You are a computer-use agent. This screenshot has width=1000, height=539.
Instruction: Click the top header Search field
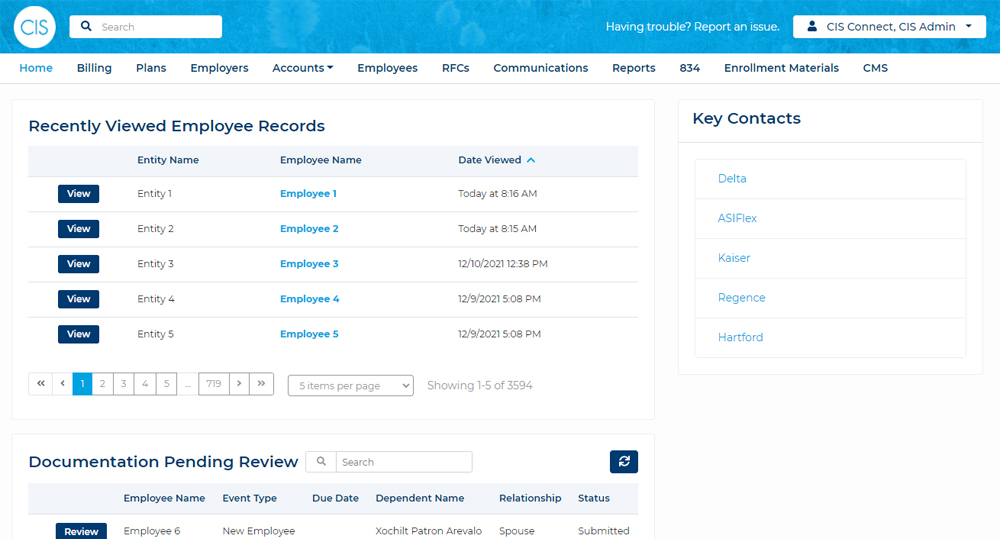pyautogui.click(x=155, y=27)
